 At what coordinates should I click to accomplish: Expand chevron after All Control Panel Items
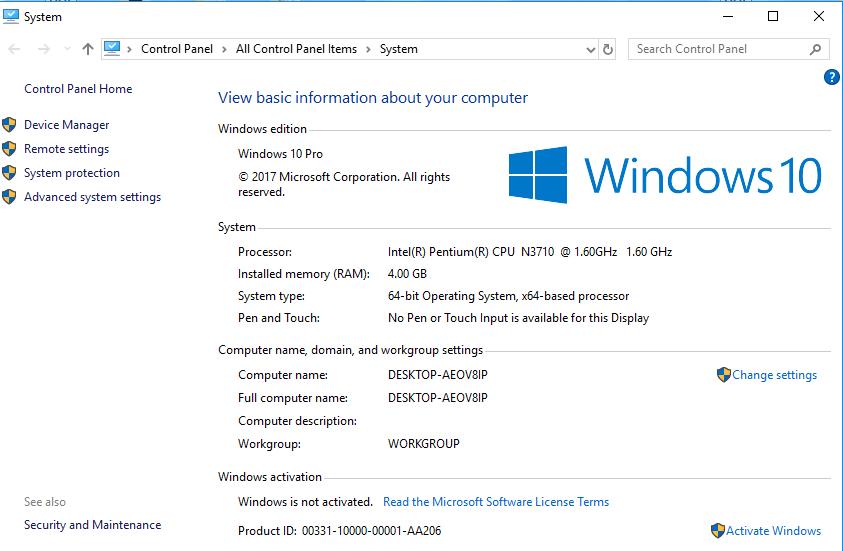368,49
